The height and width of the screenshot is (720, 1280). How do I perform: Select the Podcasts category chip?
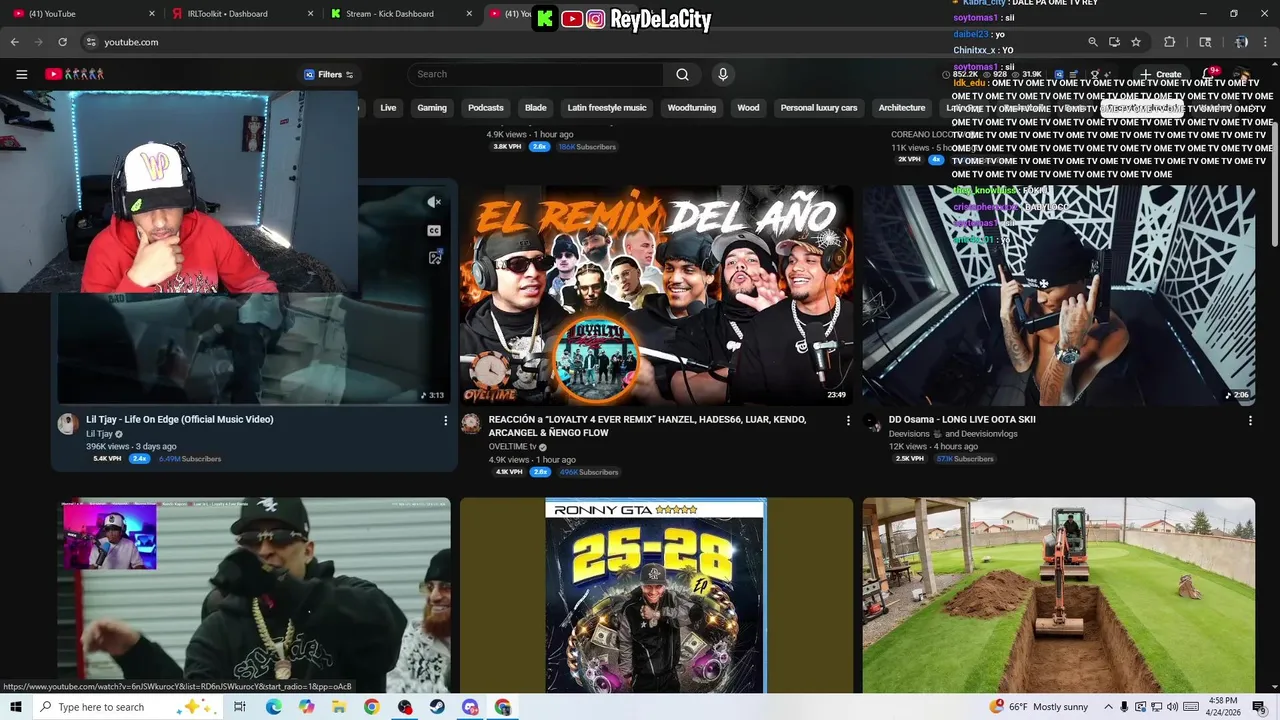tap(486, 108)
